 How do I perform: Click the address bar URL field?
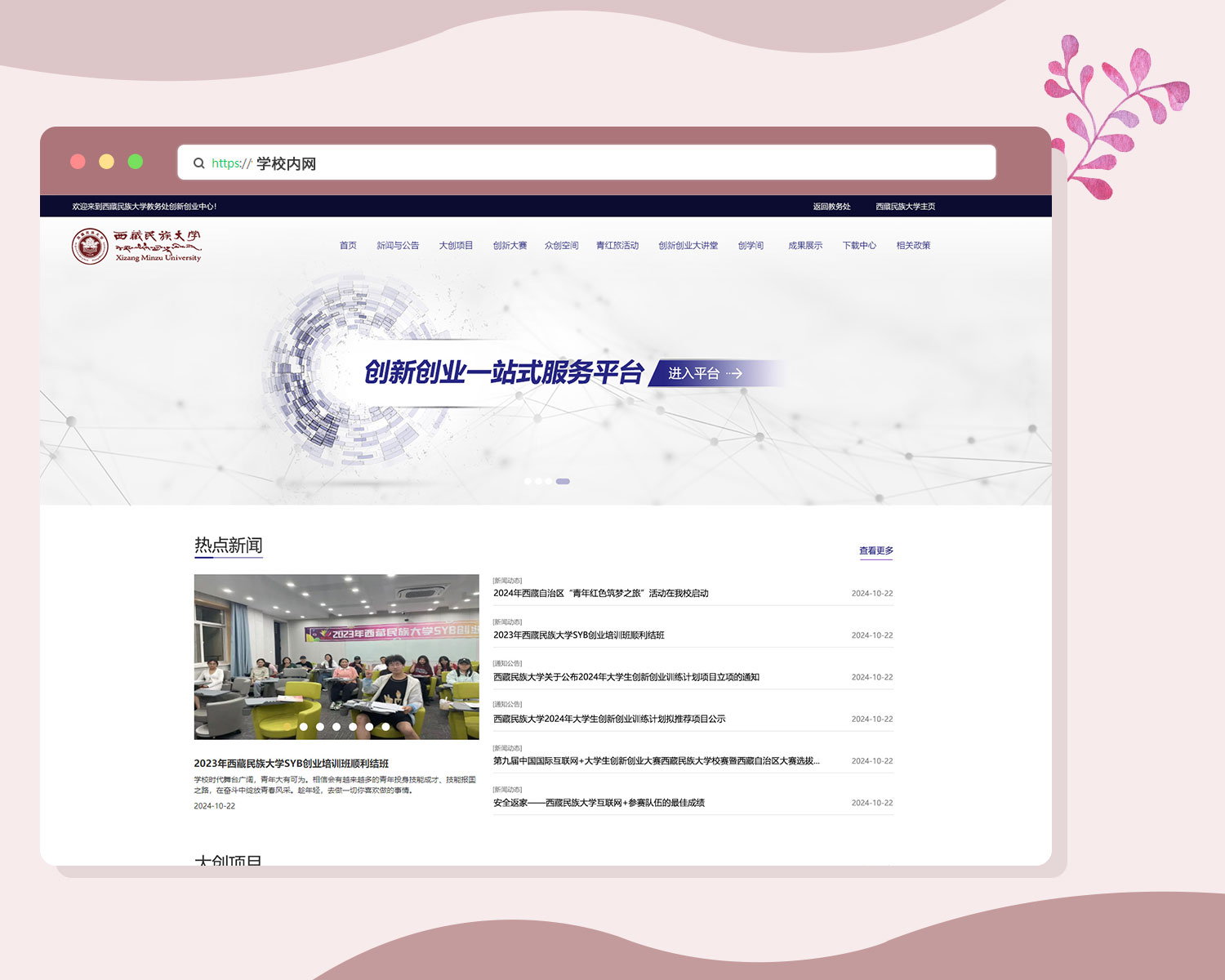coord(586,163)
